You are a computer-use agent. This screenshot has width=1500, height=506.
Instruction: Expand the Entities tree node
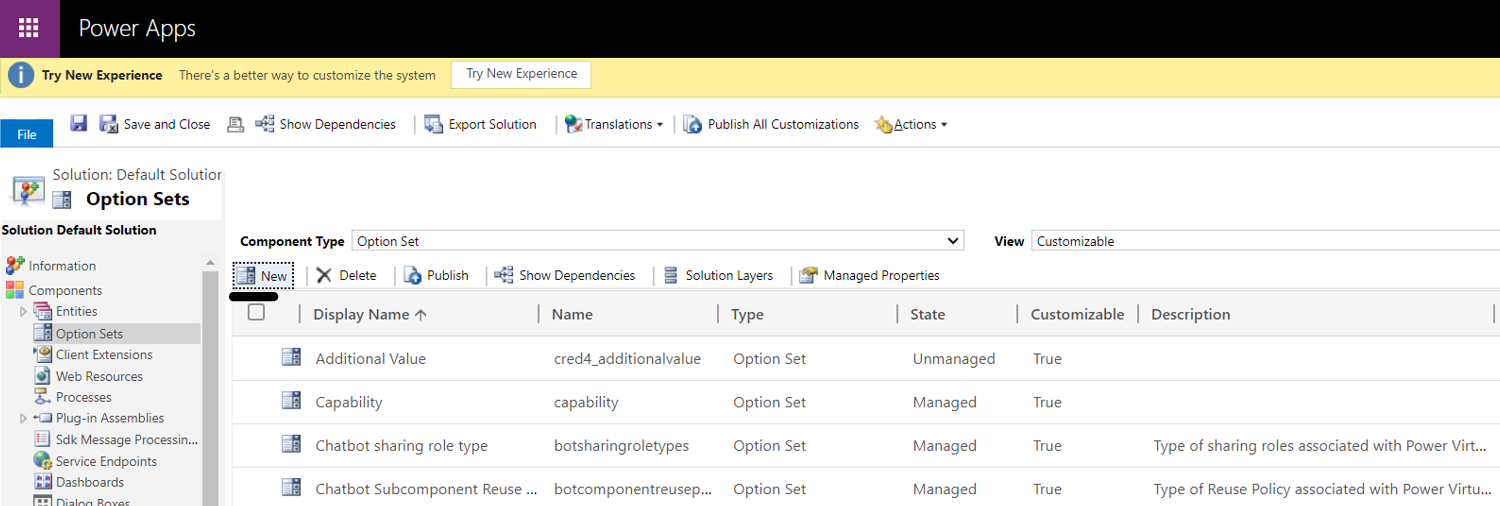24,312
